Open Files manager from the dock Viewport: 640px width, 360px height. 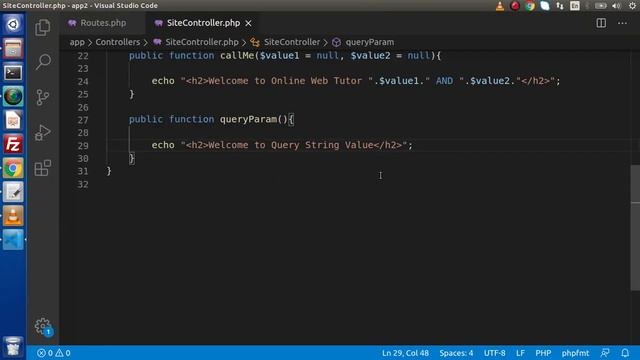point(13,49)
